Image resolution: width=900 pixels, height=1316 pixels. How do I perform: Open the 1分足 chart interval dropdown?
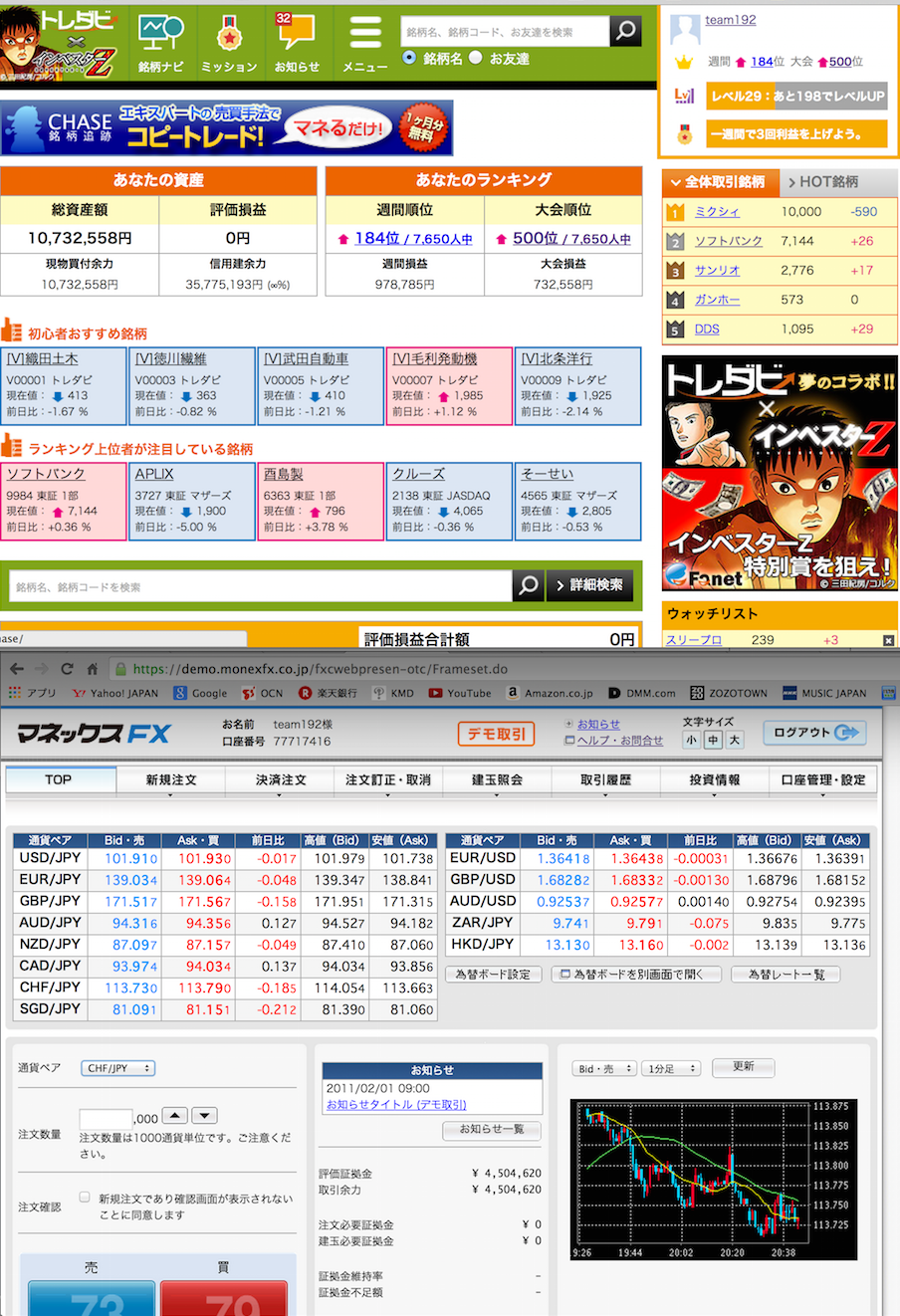click(x=672, y=1068)
